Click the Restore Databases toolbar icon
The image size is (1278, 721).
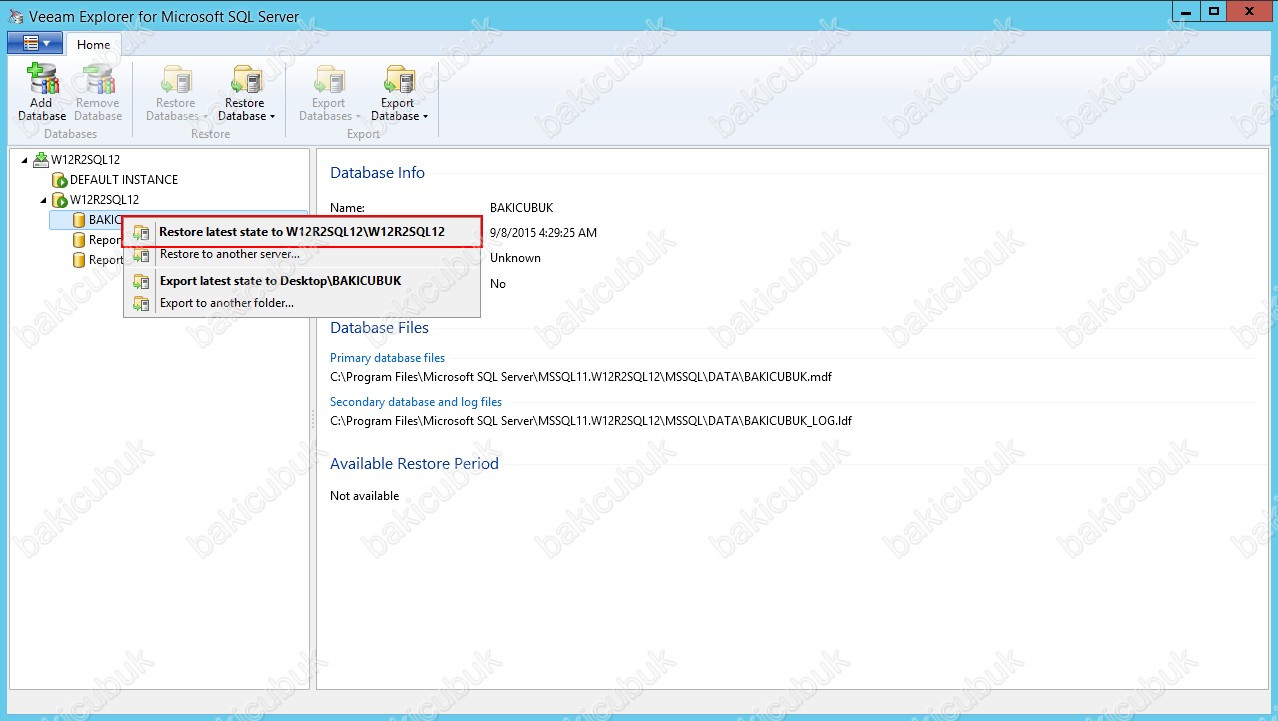(176, 80)
